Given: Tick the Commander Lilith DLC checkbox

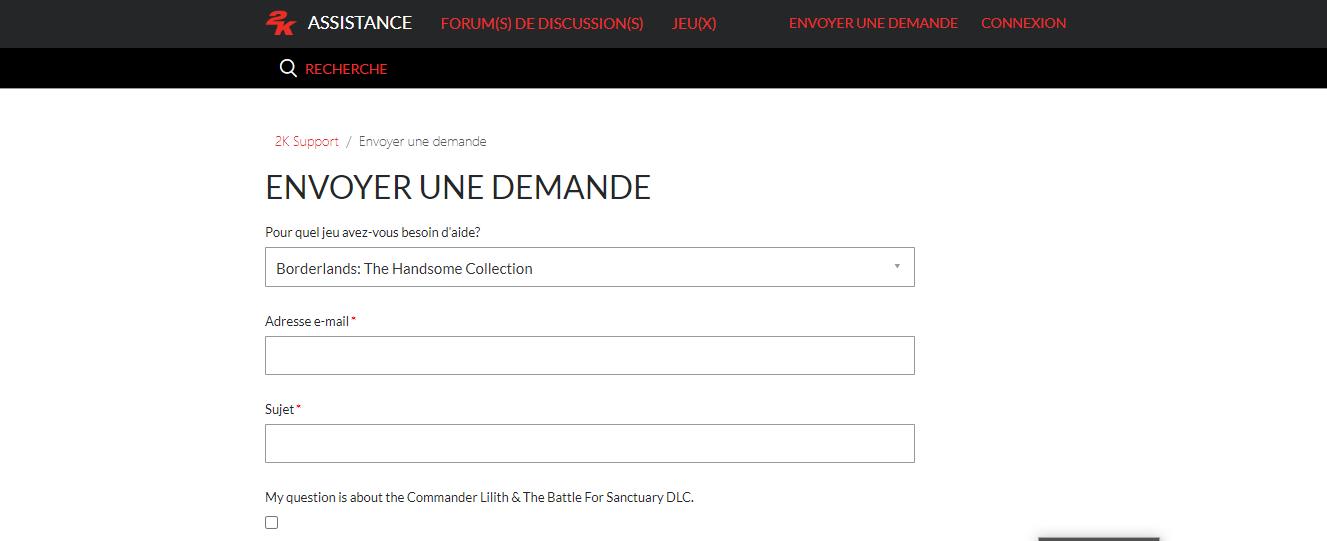Looking at the screenshot, I should pos(271,522).
